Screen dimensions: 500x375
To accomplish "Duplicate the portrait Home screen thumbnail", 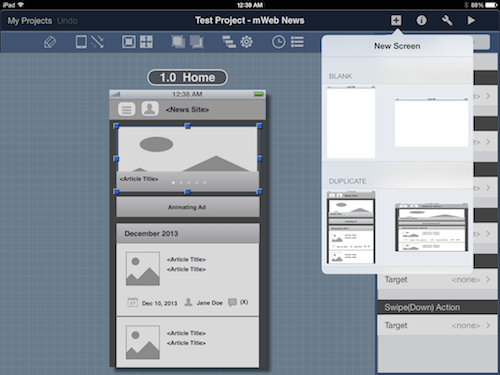I will [351, 227].
